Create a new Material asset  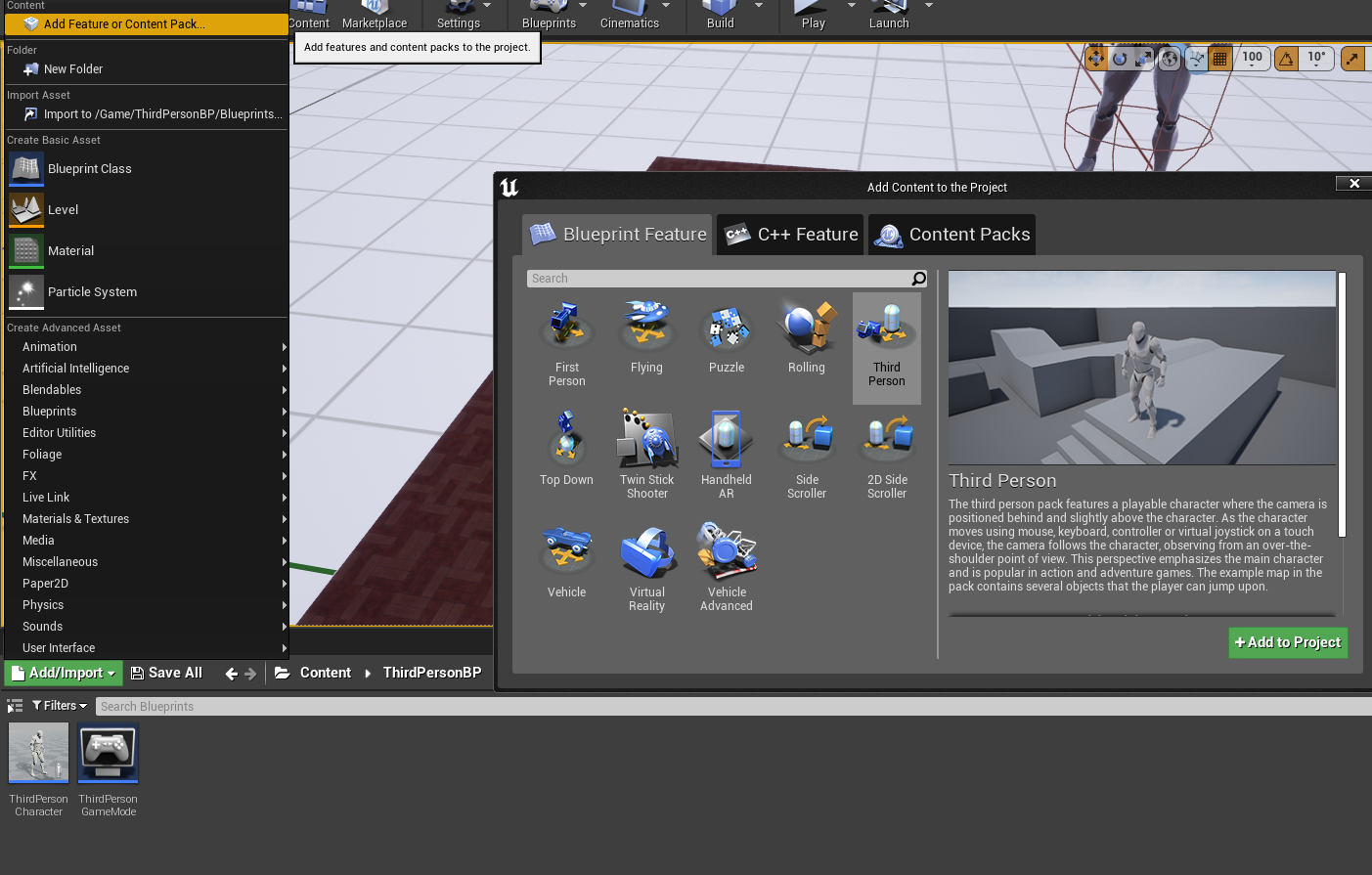click(147, 251)
